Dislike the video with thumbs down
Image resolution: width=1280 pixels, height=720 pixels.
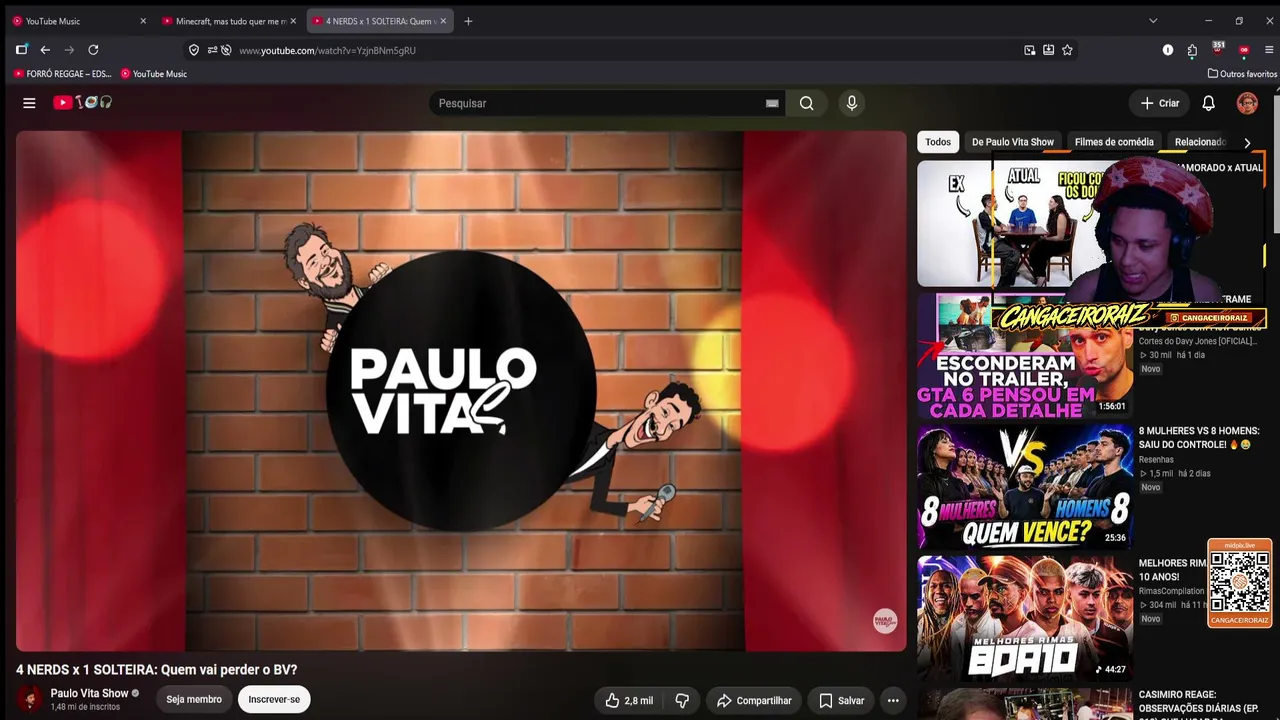click(682, 701)
